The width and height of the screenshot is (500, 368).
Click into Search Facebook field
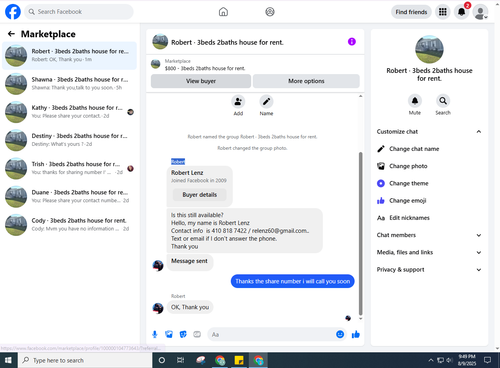pos(79,12)
